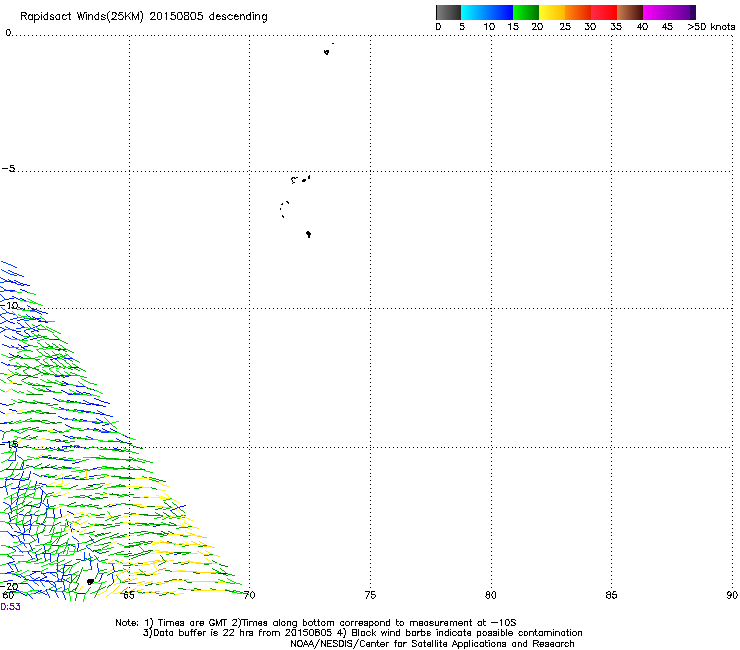Click the solid black island near -7 latitude
Image resolution: width=740 pixels, height=650 pixels.
pos(309,234)
